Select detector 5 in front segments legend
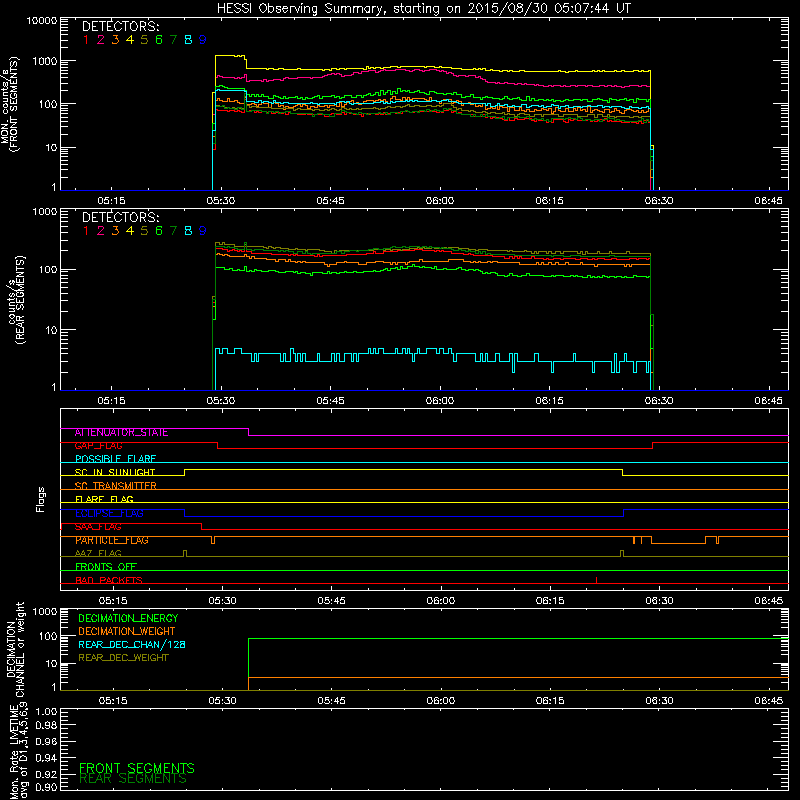Screen dimensions: 800x800 coord(144,40)
